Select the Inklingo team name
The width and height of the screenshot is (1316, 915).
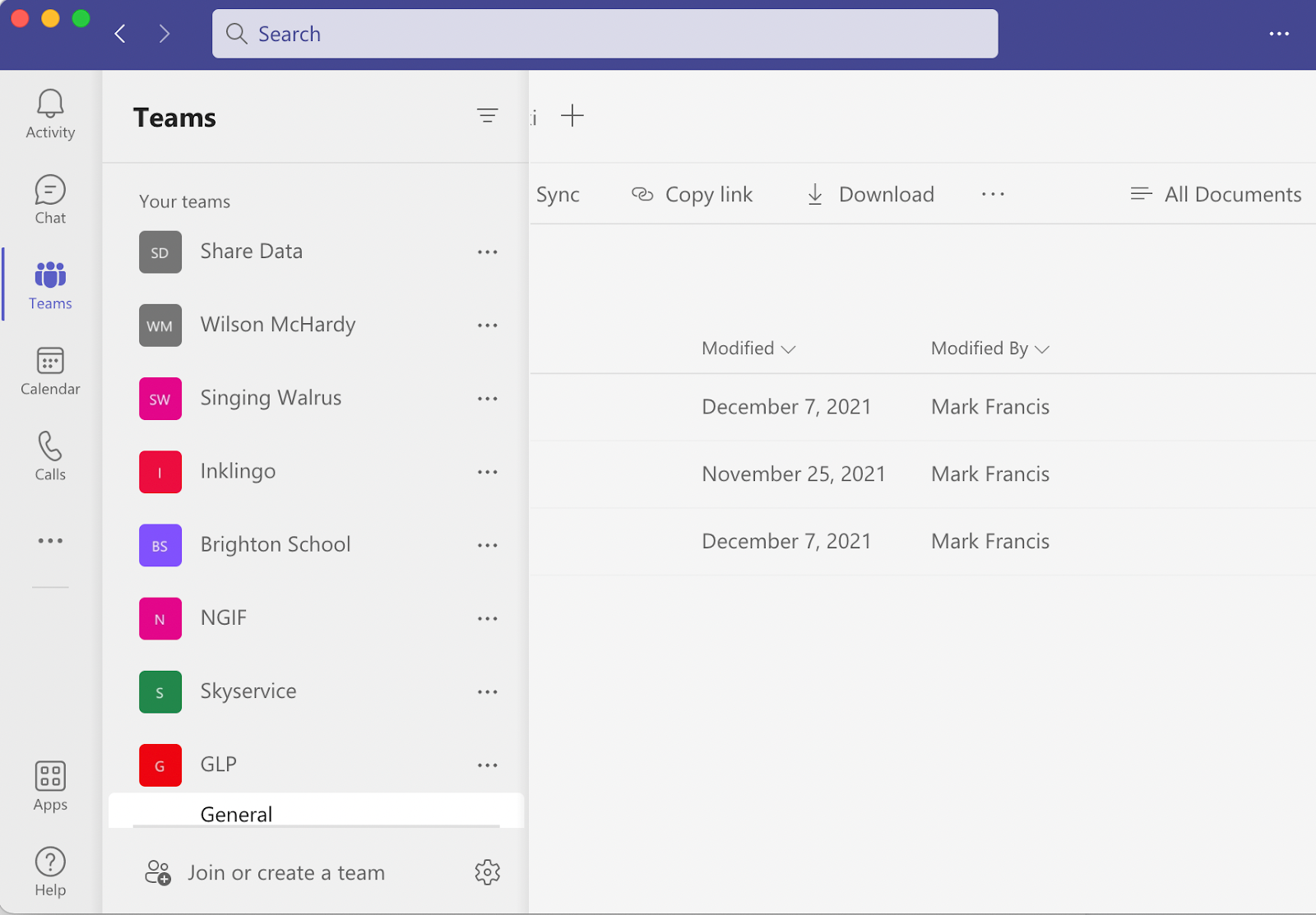pyautogui.click(x=238, y=472)
